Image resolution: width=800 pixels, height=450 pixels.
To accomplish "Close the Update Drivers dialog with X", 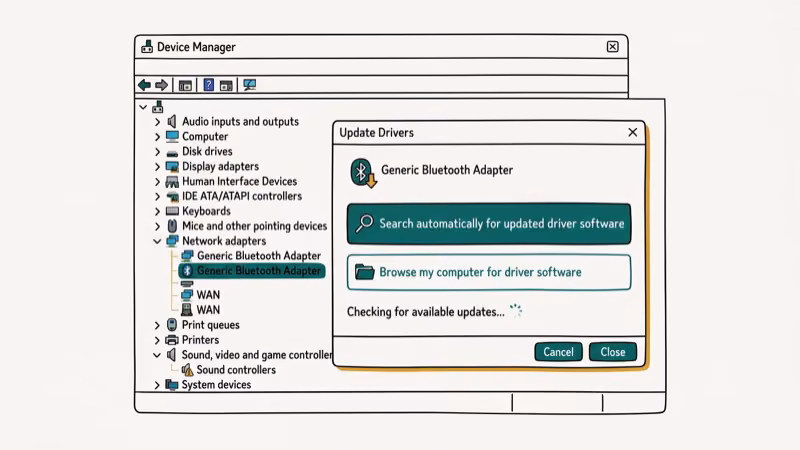I will click(x=633, y=133).
